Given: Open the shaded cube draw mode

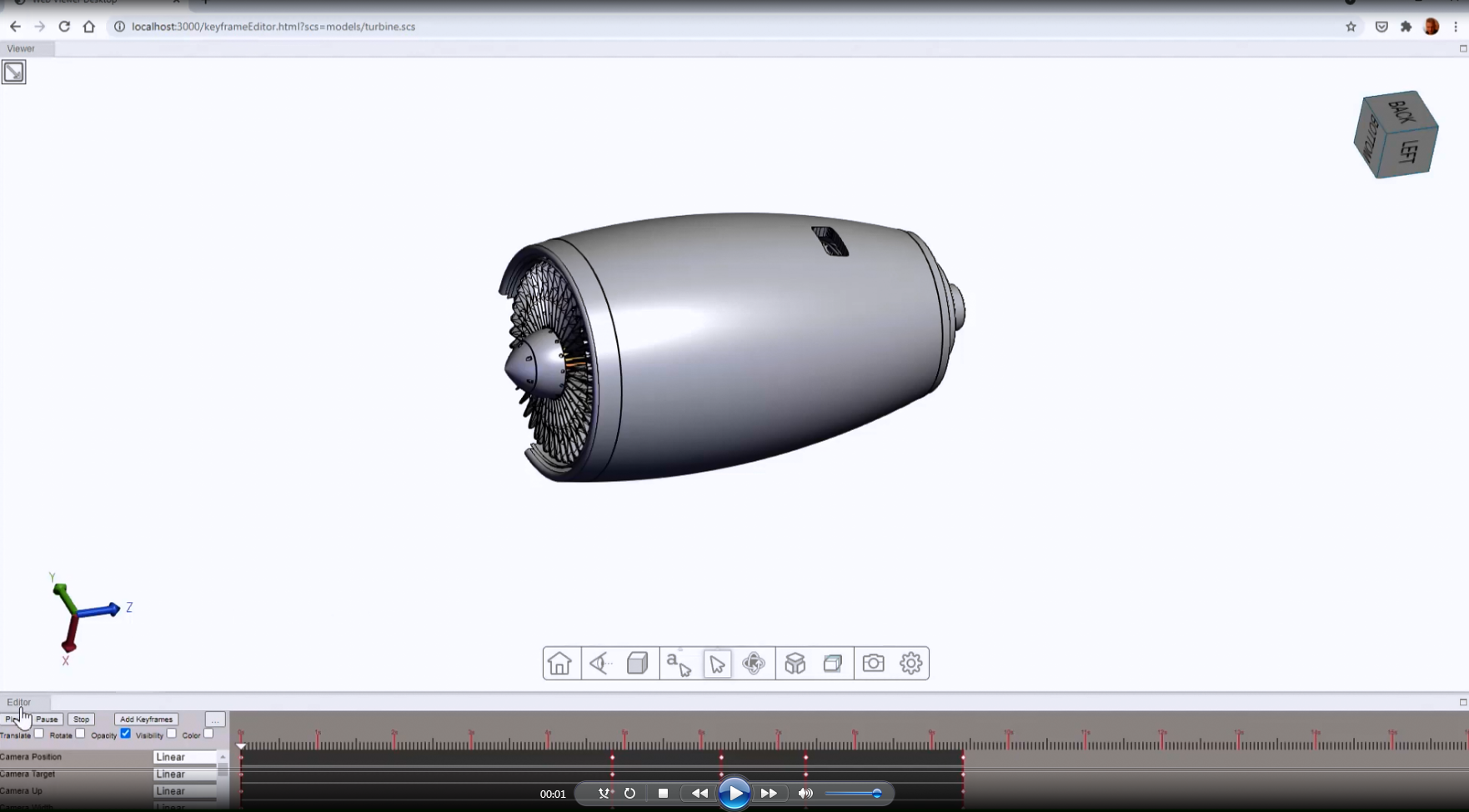Looking at the screenshot, I should pos(638,664).
